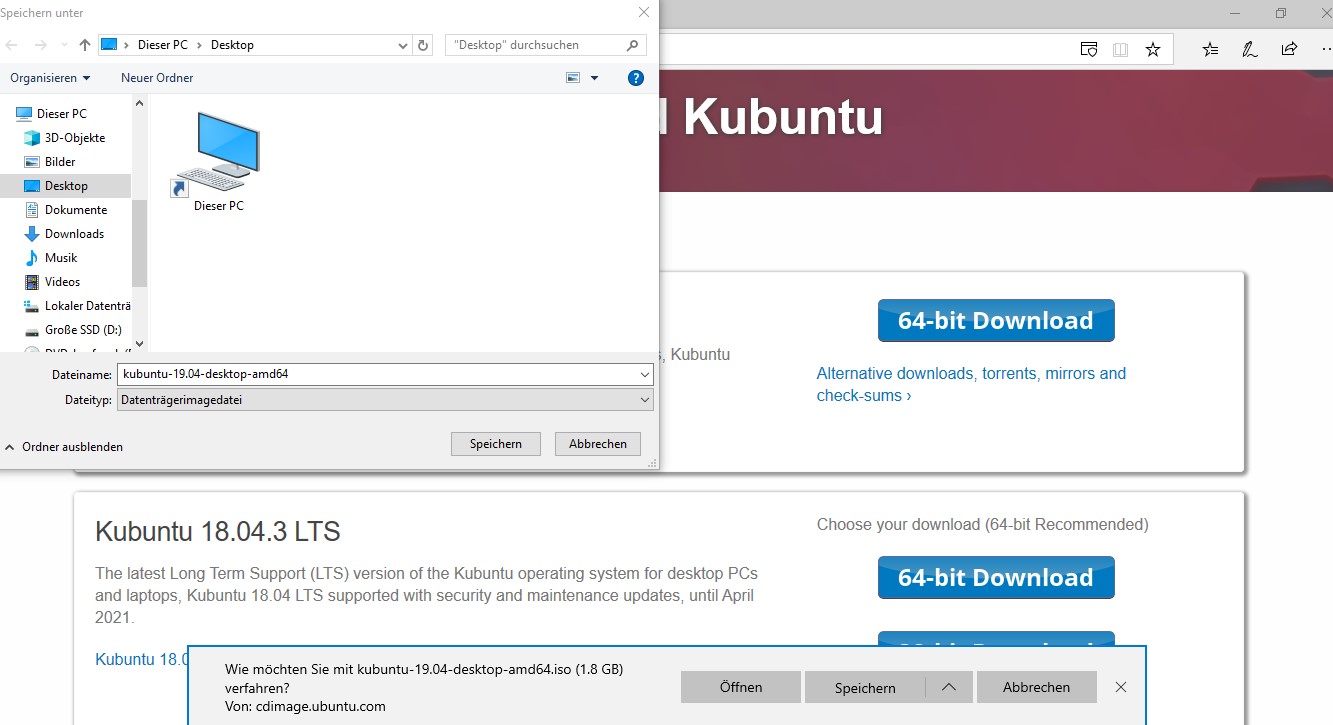The width and height of the screenshot is (1333, 725).
Task: Dismiss the download notification with X
Action: (x=1121, y=687)
